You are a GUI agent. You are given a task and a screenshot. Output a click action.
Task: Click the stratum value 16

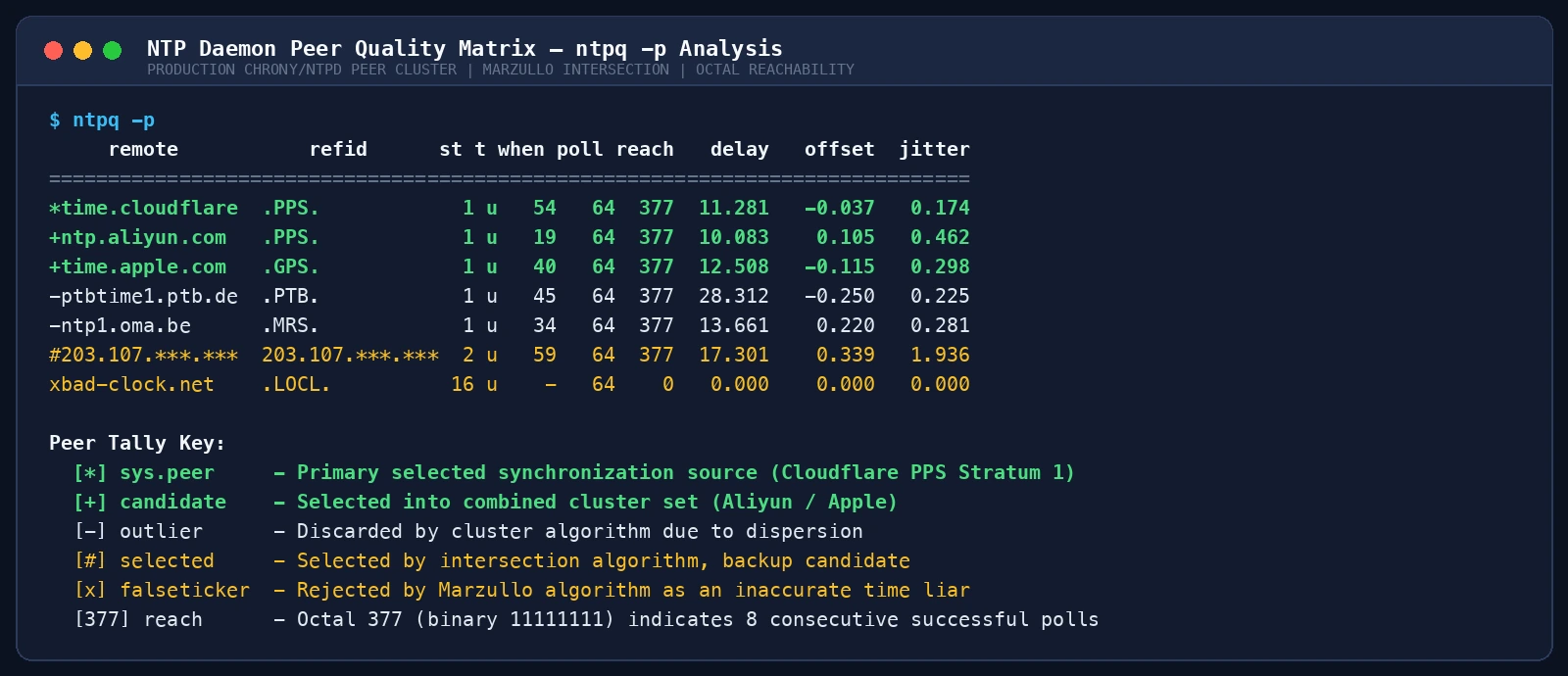463,384
